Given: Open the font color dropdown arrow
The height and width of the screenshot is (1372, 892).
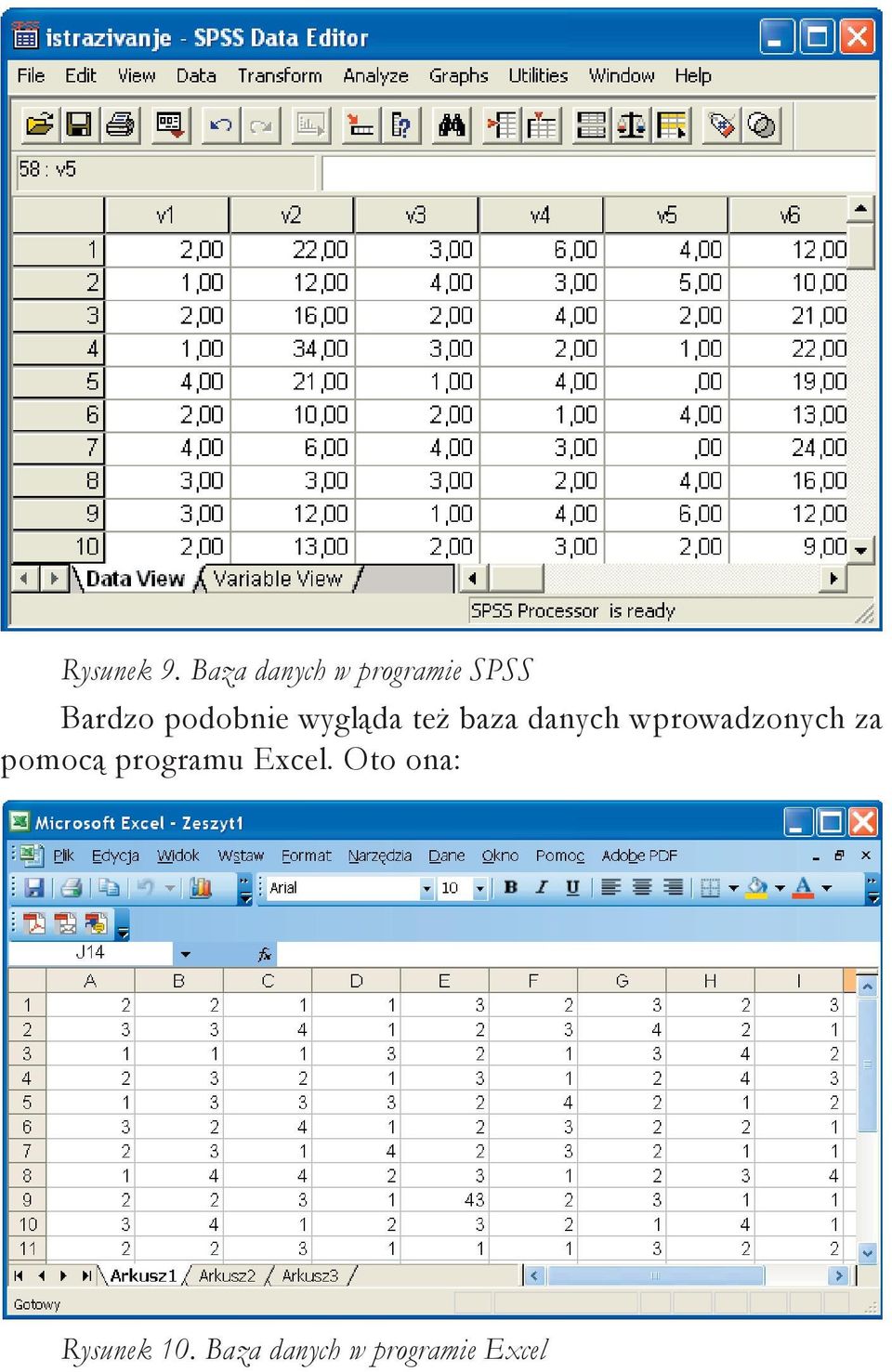Looking at the screenshot, I should (826, 888).
